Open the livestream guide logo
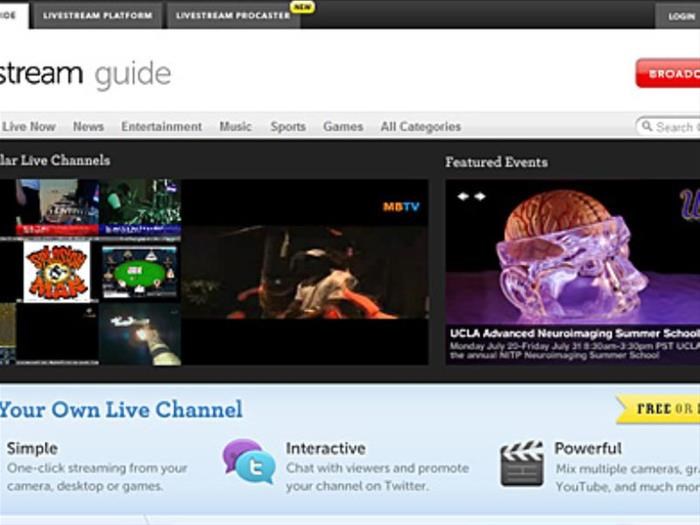 (85, 74)
